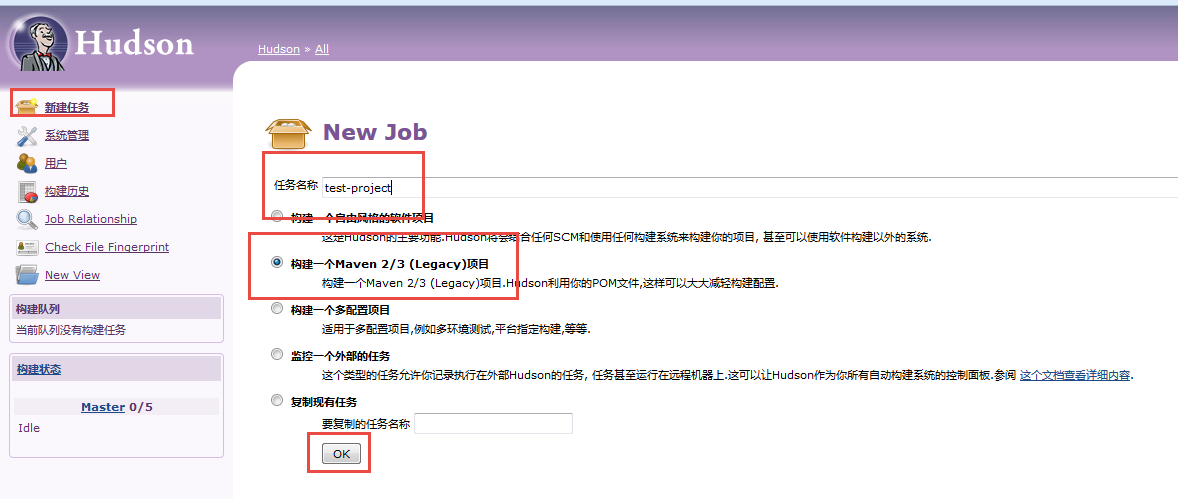Click the Hudson title text in header
The image size is (1178, 499).
tap(134, 44)
